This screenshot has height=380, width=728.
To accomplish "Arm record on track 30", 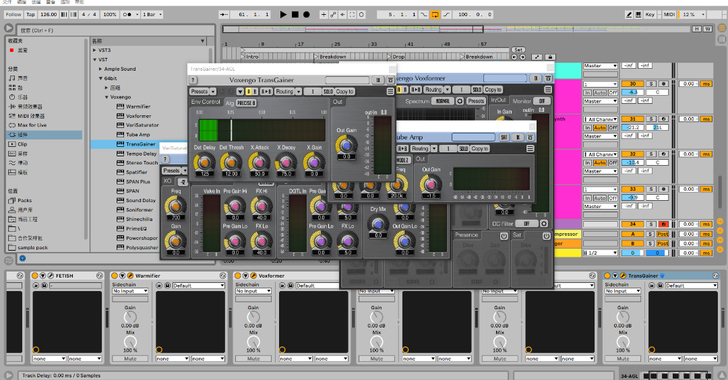I will pyautogui.click(x=663, y=84).
